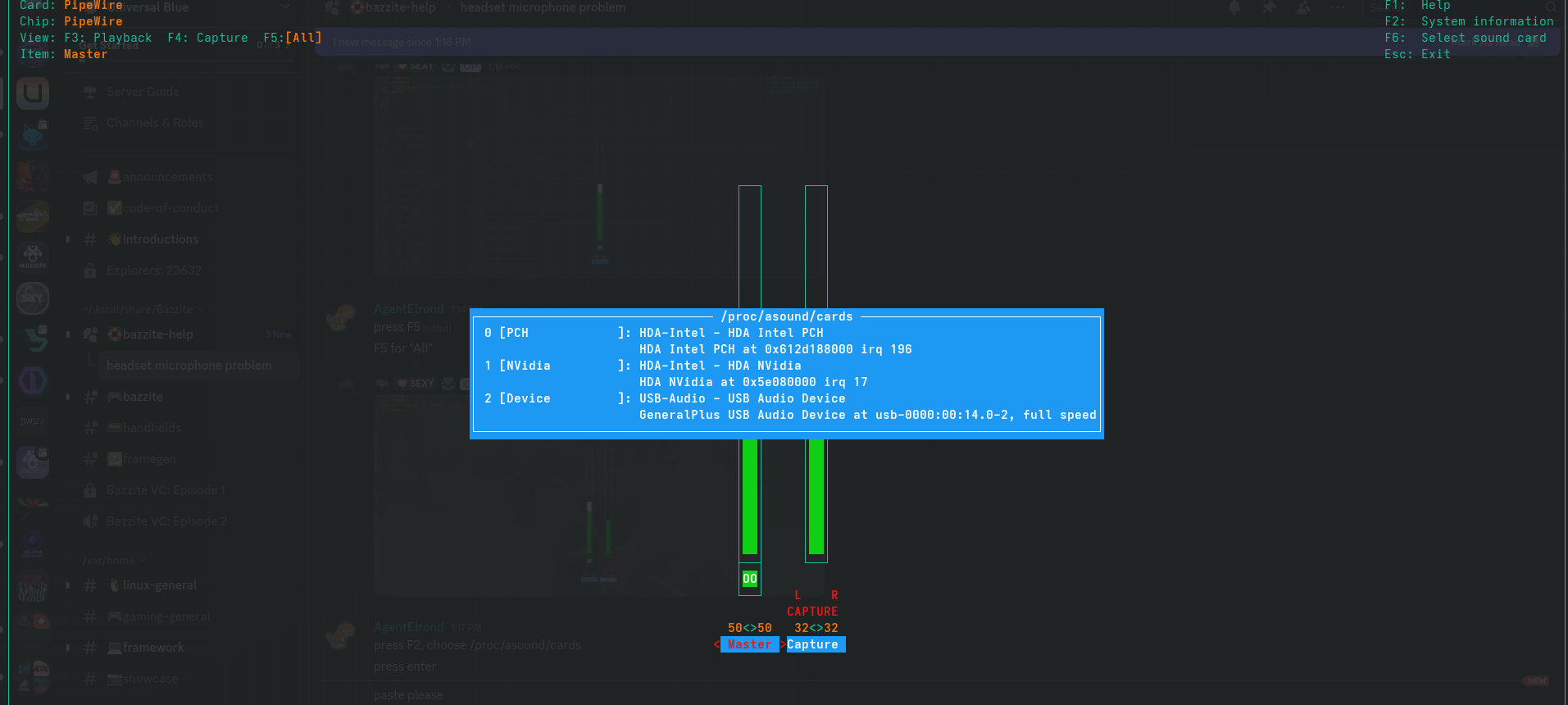The image size is (1568, 705).
Task: Click the Master volume value 50<>50
Action: [x=750, y=628]
